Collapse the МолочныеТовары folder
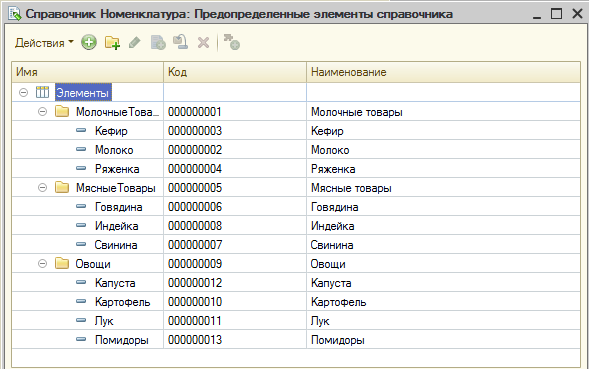 click(x=42, y=112)
